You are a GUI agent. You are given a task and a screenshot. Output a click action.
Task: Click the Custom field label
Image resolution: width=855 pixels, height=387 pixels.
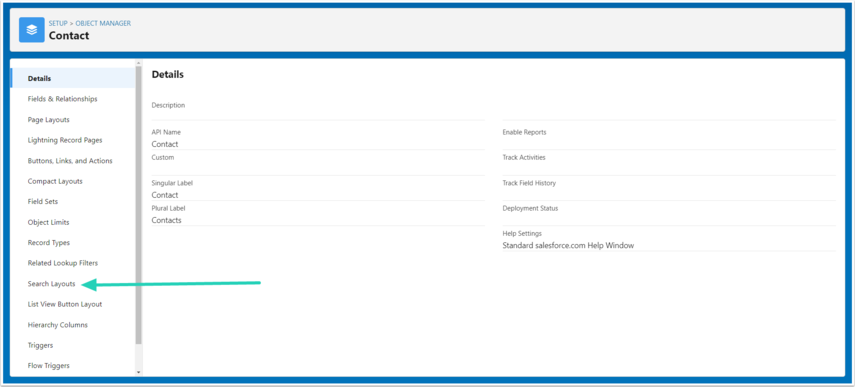click(x=162, y=158)
